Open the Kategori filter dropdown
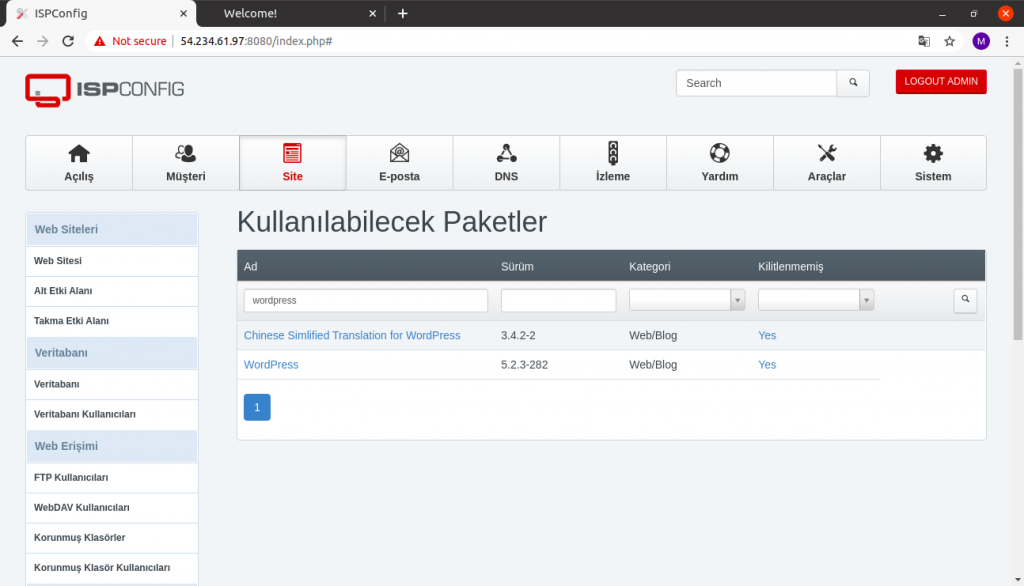The image size is (1024, 586). tap(687, 300)
